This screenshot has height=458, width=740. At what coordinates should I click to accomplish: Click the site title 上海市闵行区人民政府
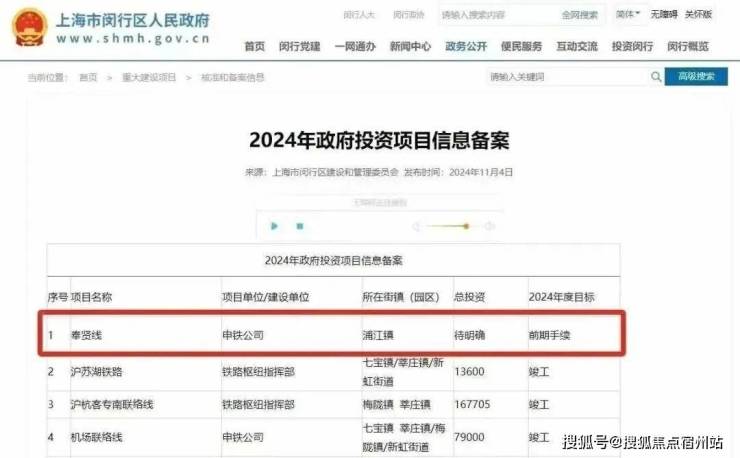133,20
